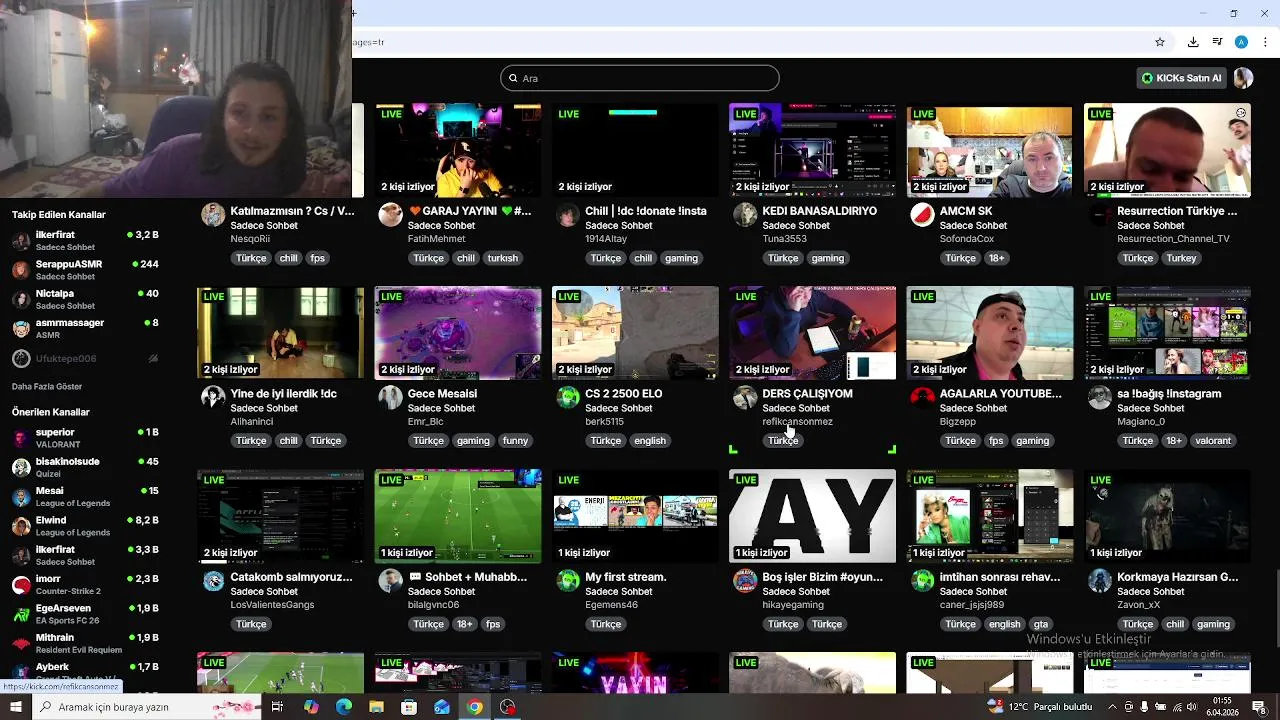The height and width of the screenshot is (720, 1280).
Task: Focus the Ara search field
Action: (x=640, y=78)
